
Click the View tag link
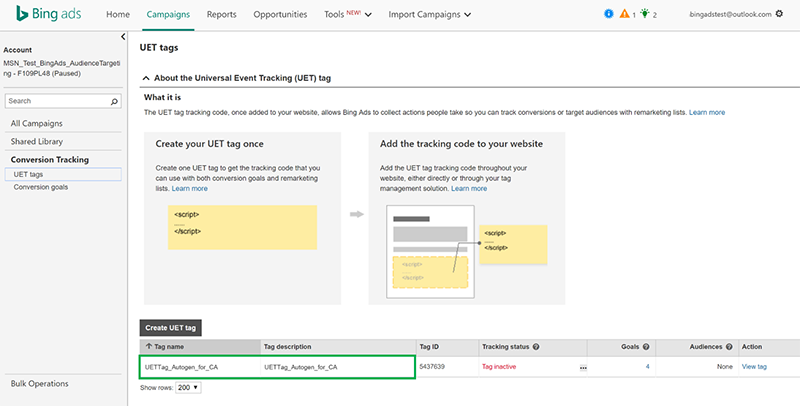tap(754, 367)
